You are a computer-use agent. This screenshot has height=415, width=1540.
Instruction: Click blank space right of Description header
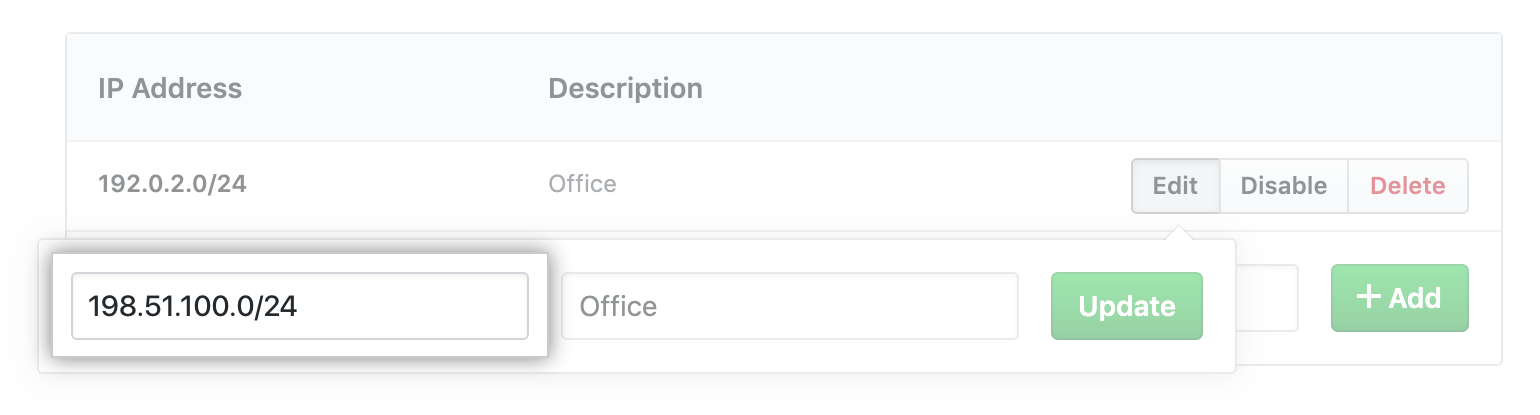[x=1000, y=88]
